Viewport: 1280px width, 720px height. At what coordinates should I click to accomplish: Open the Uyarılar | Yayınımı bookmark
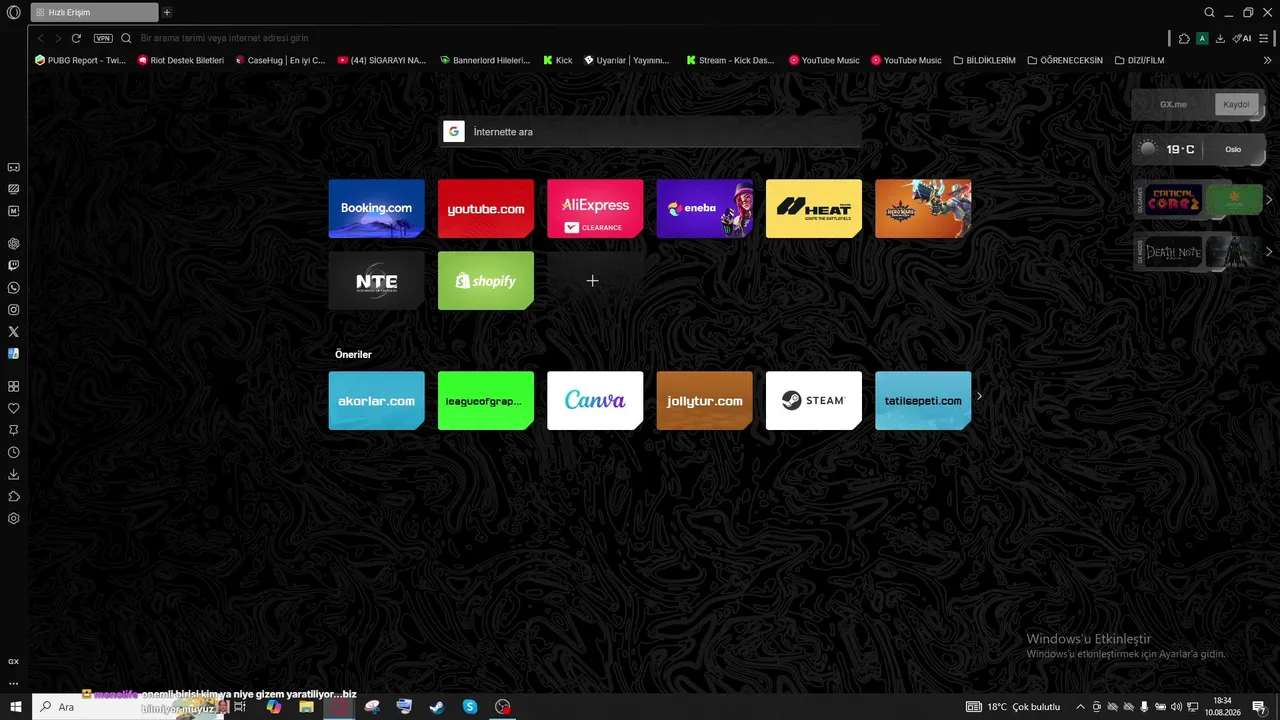click(x=627, y=60)
